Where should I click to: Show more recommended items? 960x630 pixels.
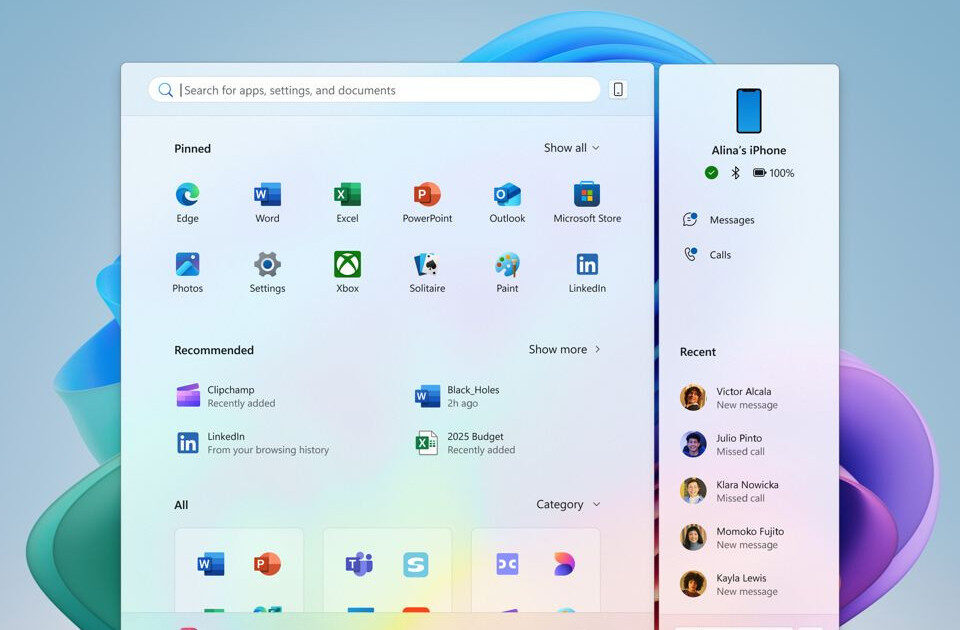(x=564, y=349)
